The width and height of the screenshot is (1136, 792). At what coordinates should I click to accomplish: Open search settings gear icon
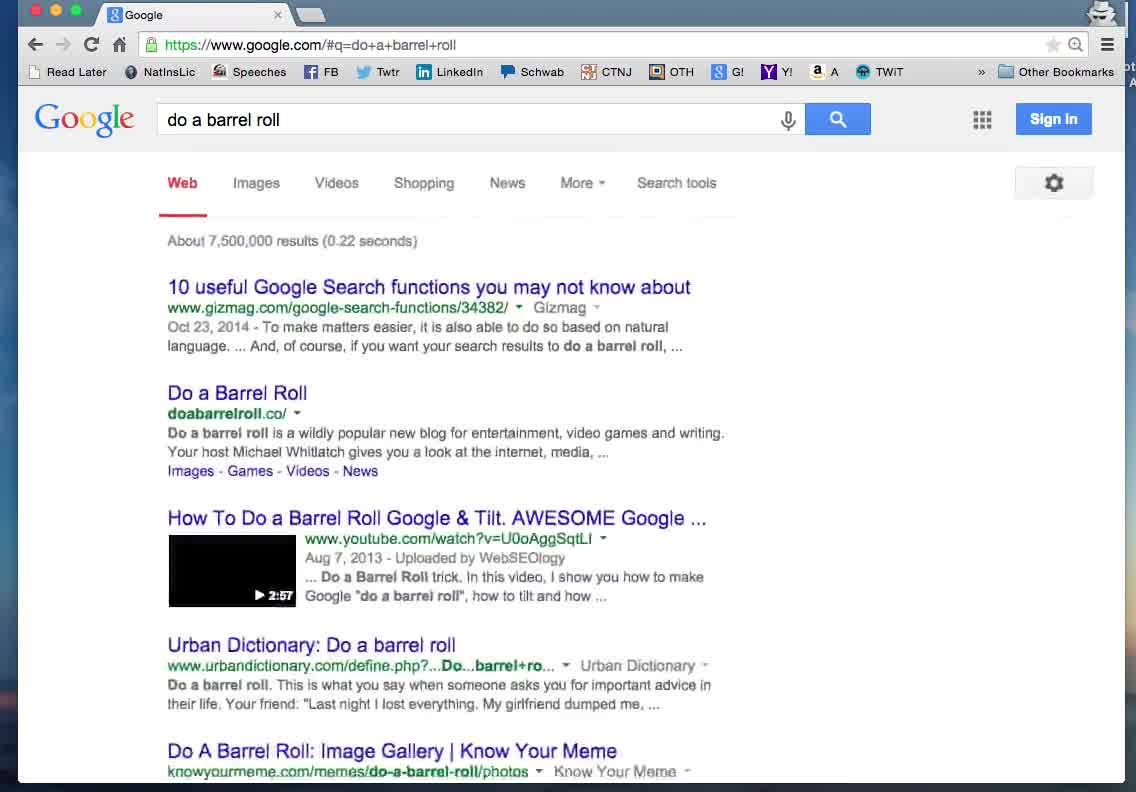point(1053,183)
